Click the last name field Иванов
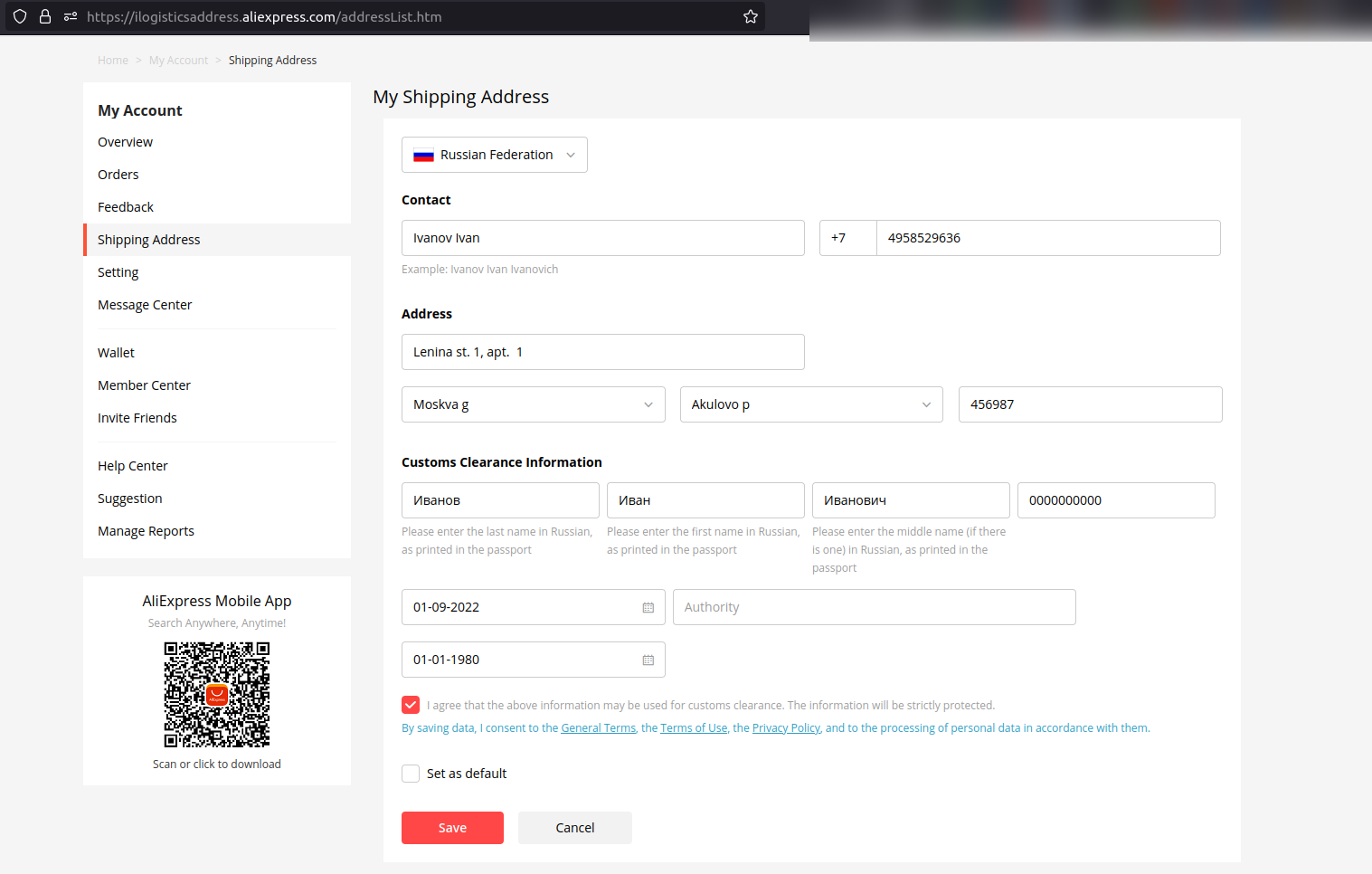 coord(500,500)
